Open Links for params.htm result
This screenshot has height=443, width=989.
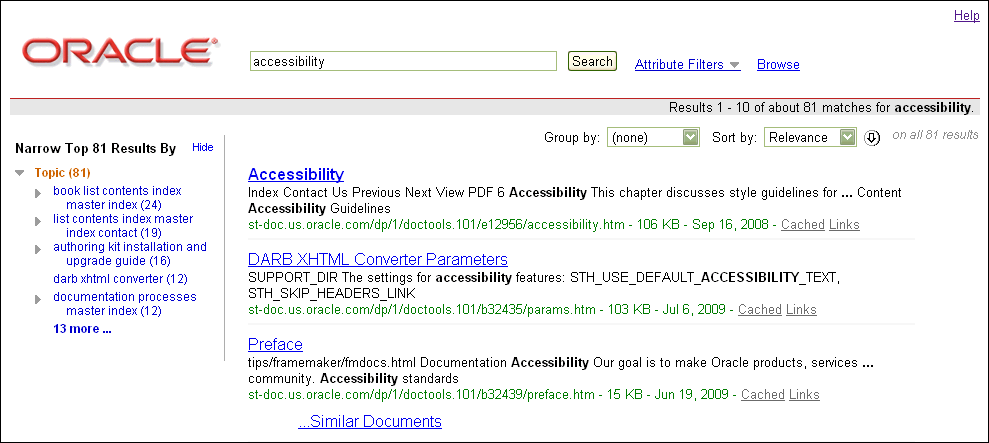click(801, 310)
